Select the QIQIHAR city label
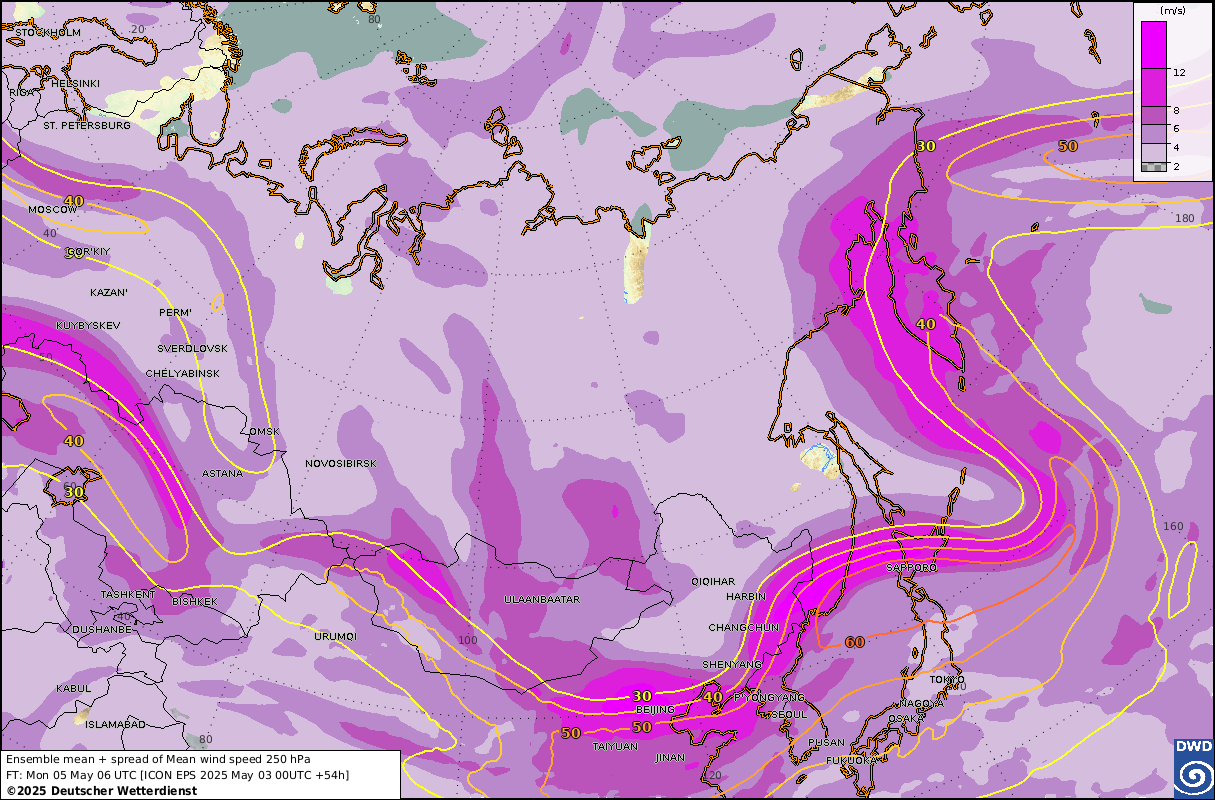Viewport: 1215px width, 800px height. pos(713,581)
